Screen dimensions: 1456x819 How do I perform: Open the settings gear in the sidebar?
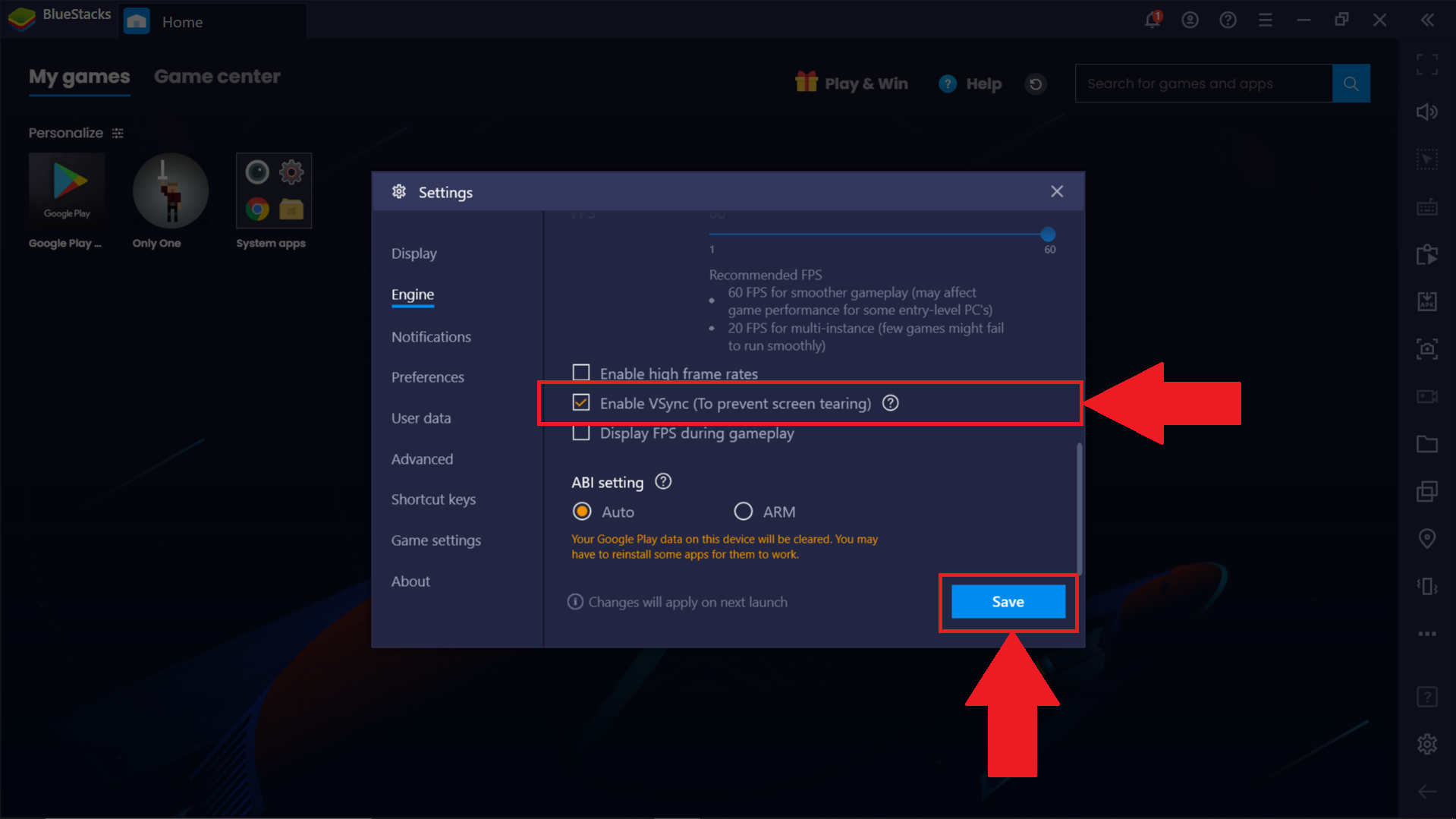[x=1427, y=744]
